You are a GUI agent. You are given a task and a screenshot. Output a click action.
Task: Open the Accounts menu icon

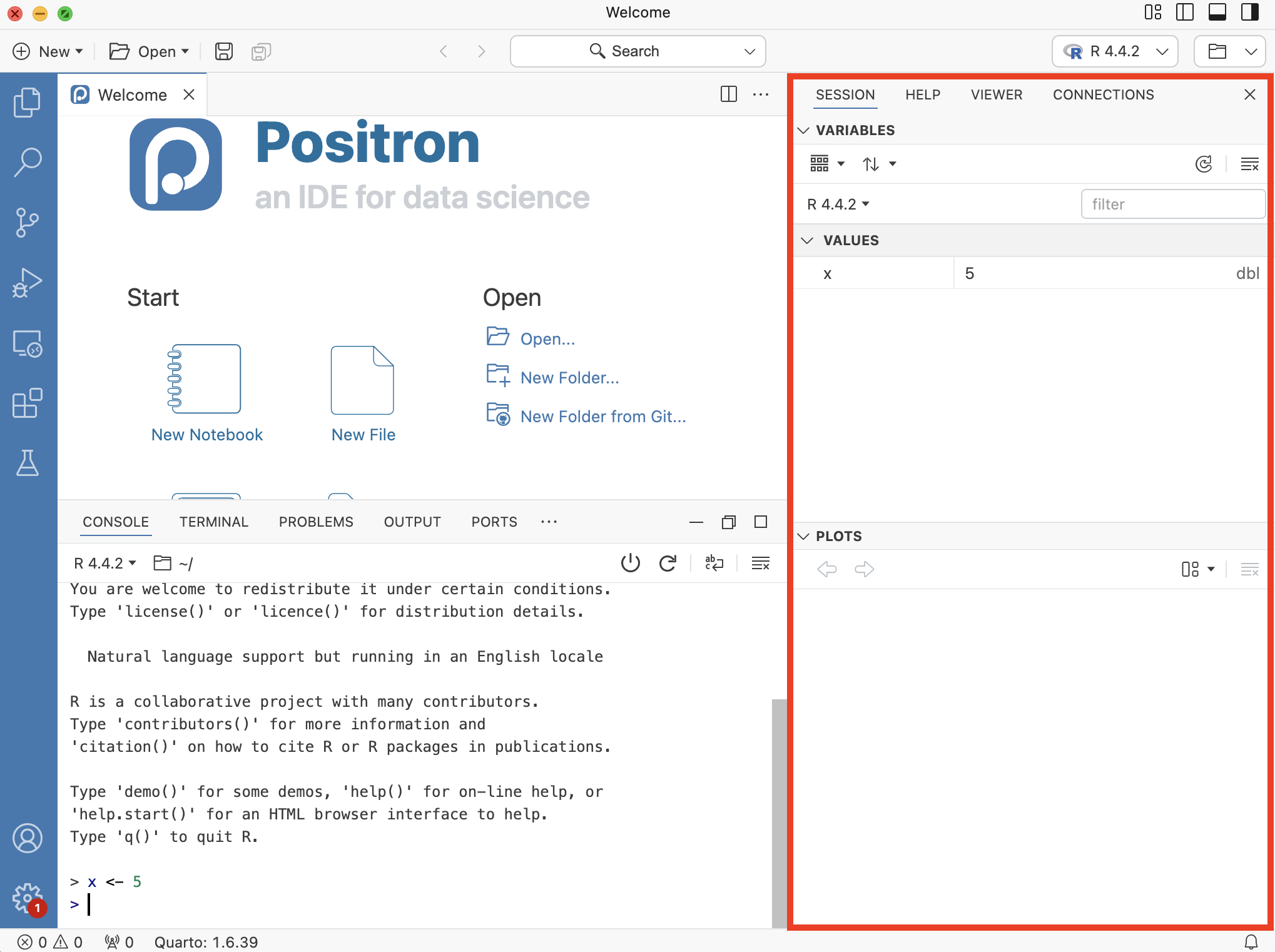click(28, 838)
